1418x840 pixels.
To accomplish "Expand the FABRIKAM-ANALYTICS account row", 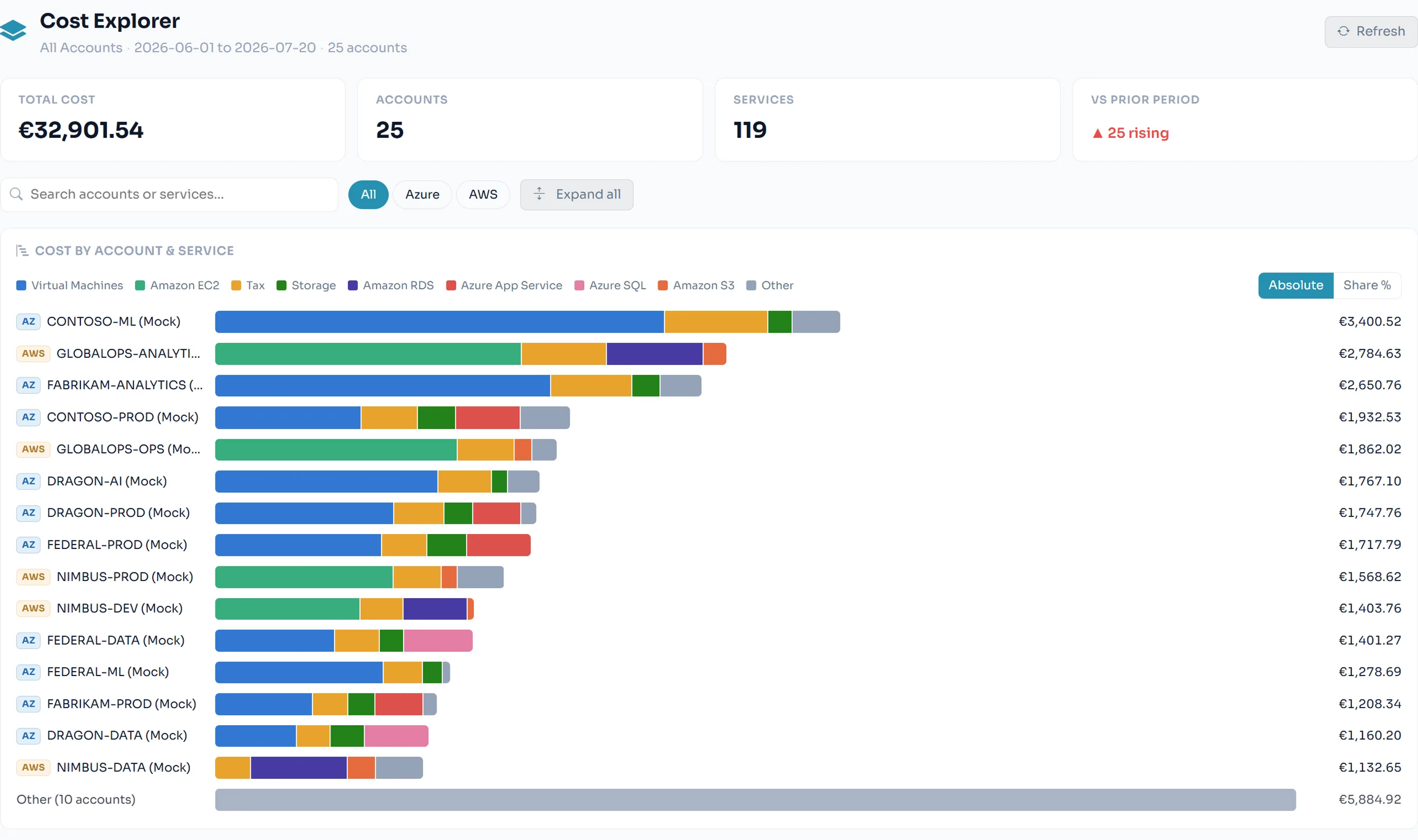I will 709,385.
